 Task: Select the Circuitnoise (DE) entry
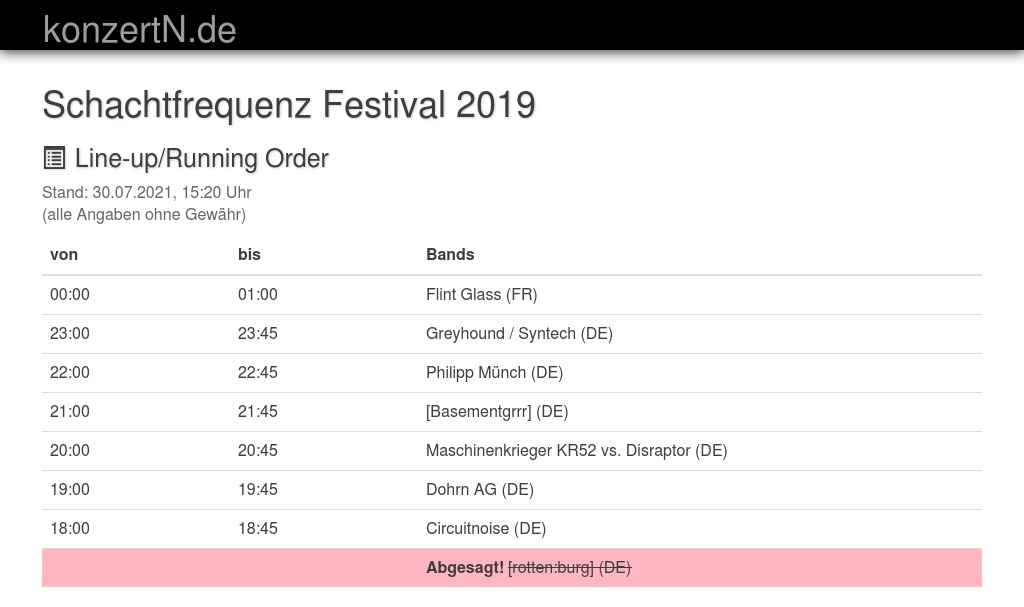click(x=485, y=528)
